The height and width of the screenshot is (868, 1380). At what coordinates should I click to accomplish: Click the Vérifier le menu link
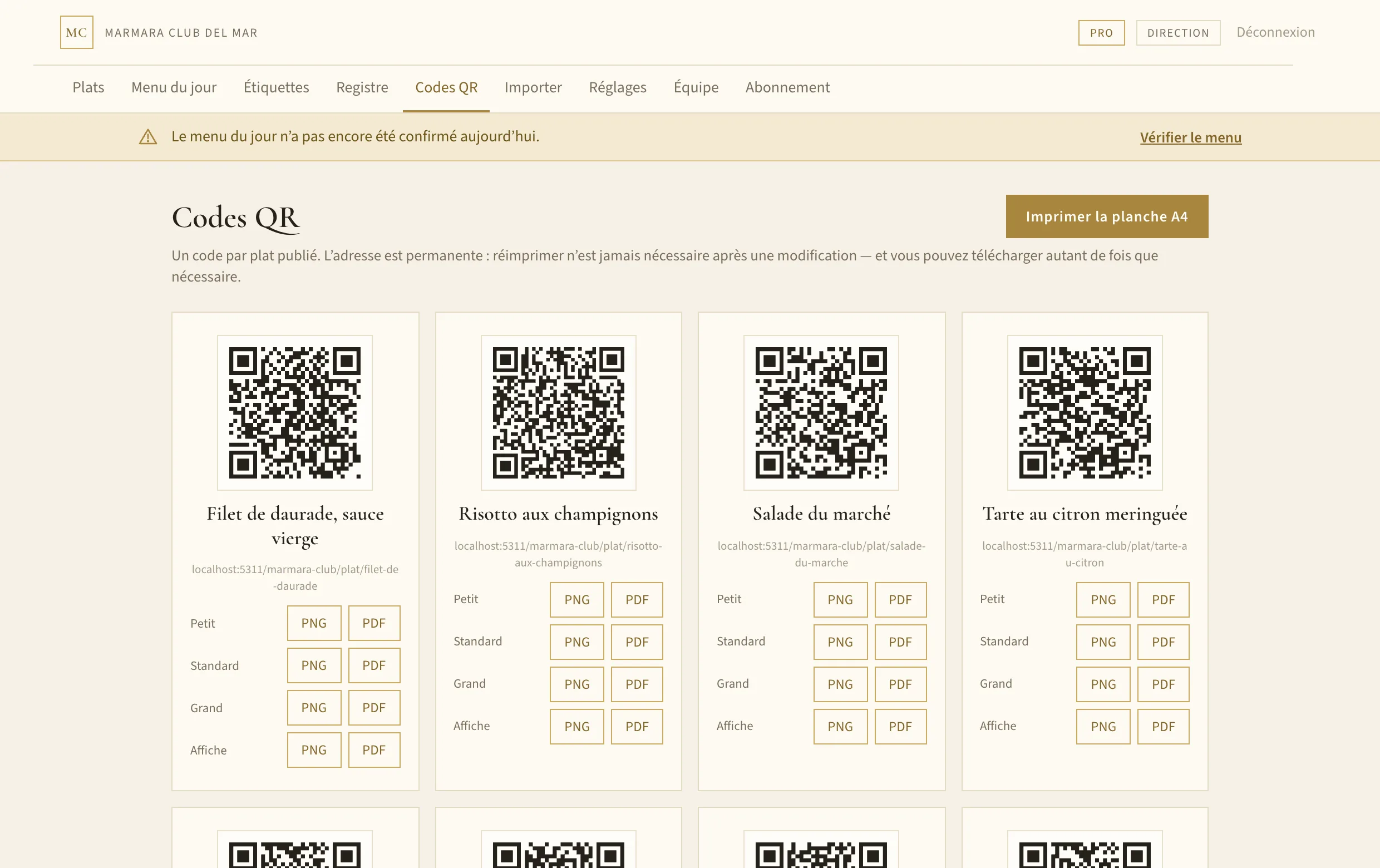tap(1191, 137)
